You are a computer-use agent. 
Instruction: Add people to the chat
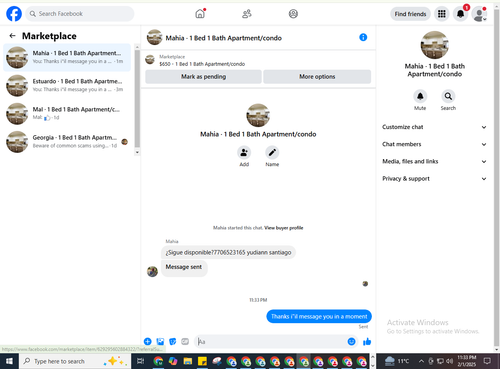point(244,153)
